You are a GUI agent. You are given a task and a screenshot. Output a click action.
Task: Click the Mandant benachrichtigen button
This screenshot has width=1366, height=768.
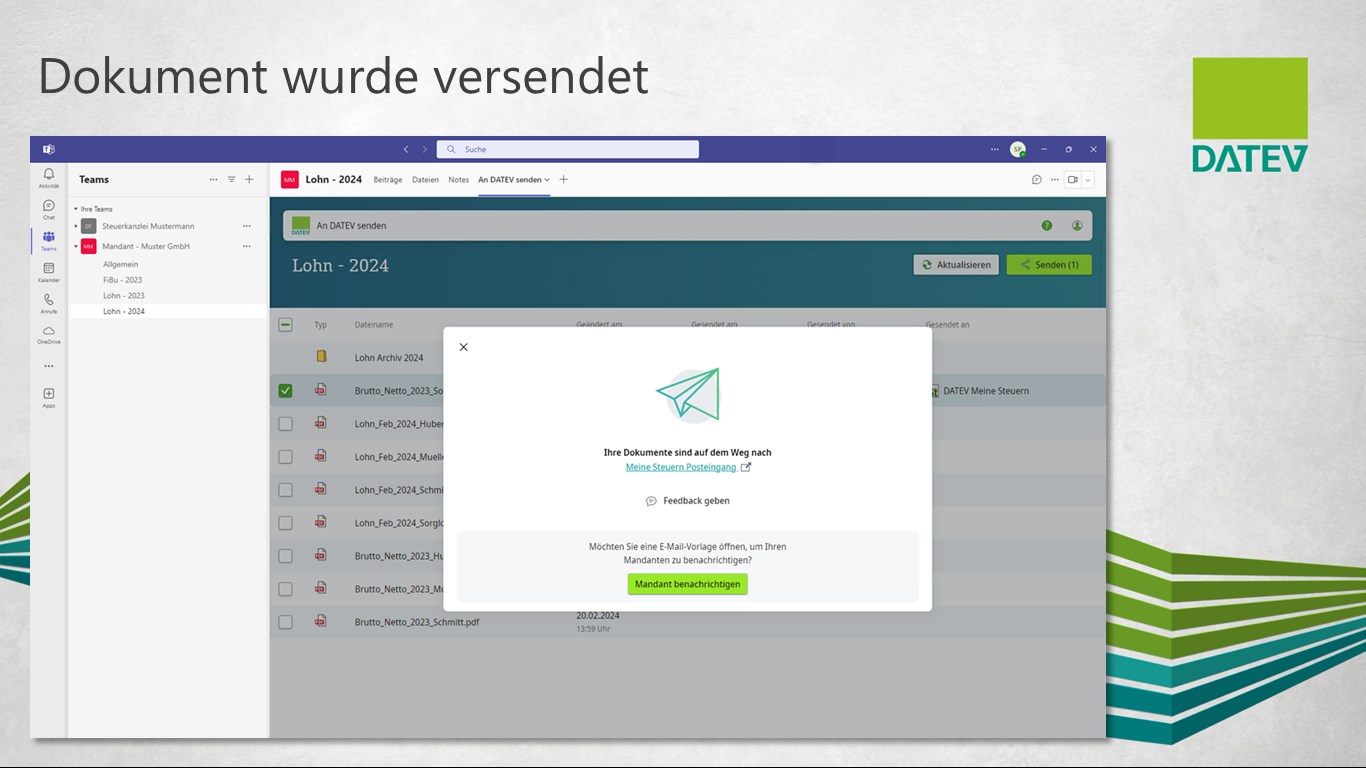687,584
